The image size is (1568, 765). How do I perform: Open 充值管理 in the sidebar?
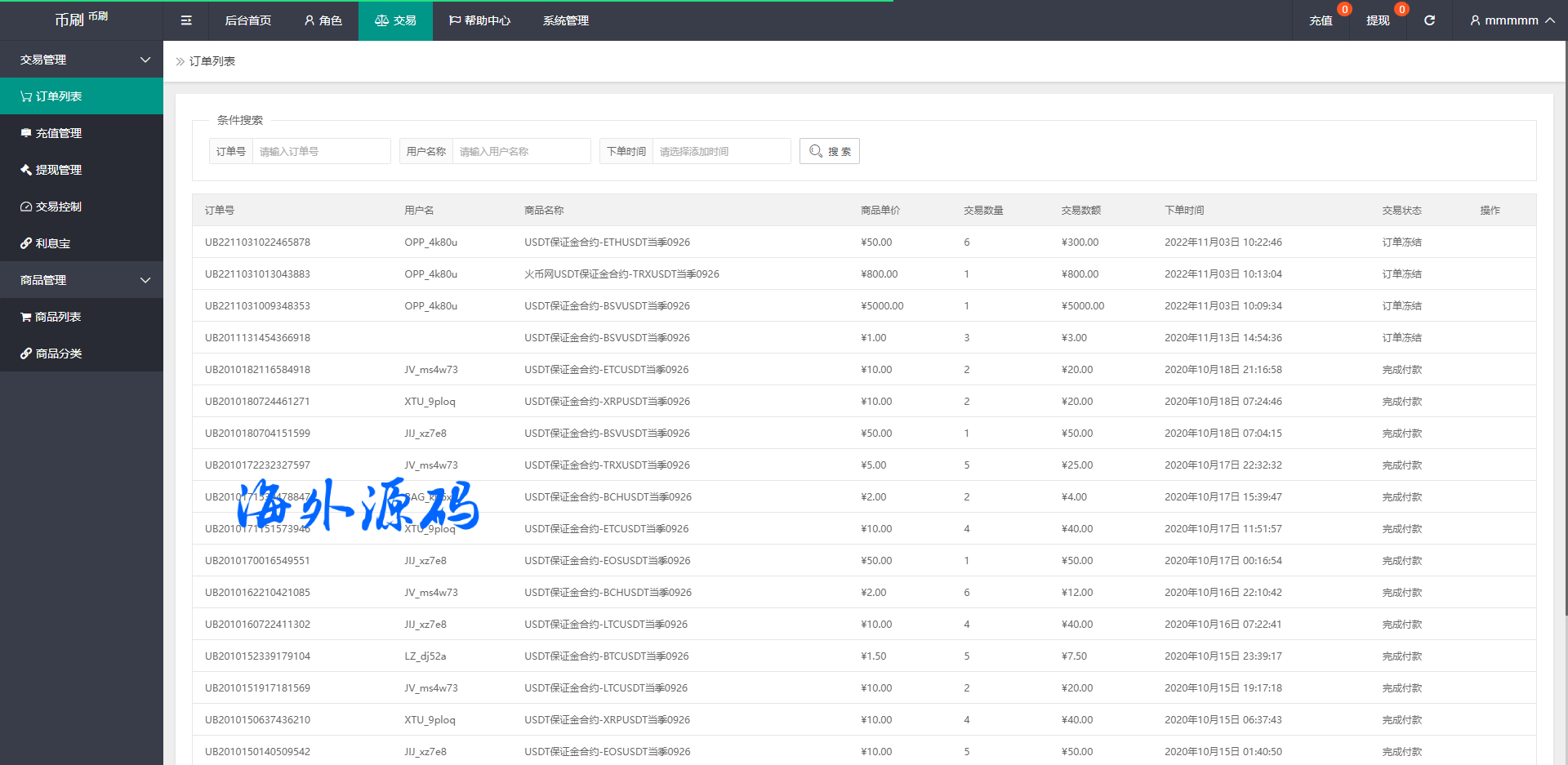coord(58,133)
